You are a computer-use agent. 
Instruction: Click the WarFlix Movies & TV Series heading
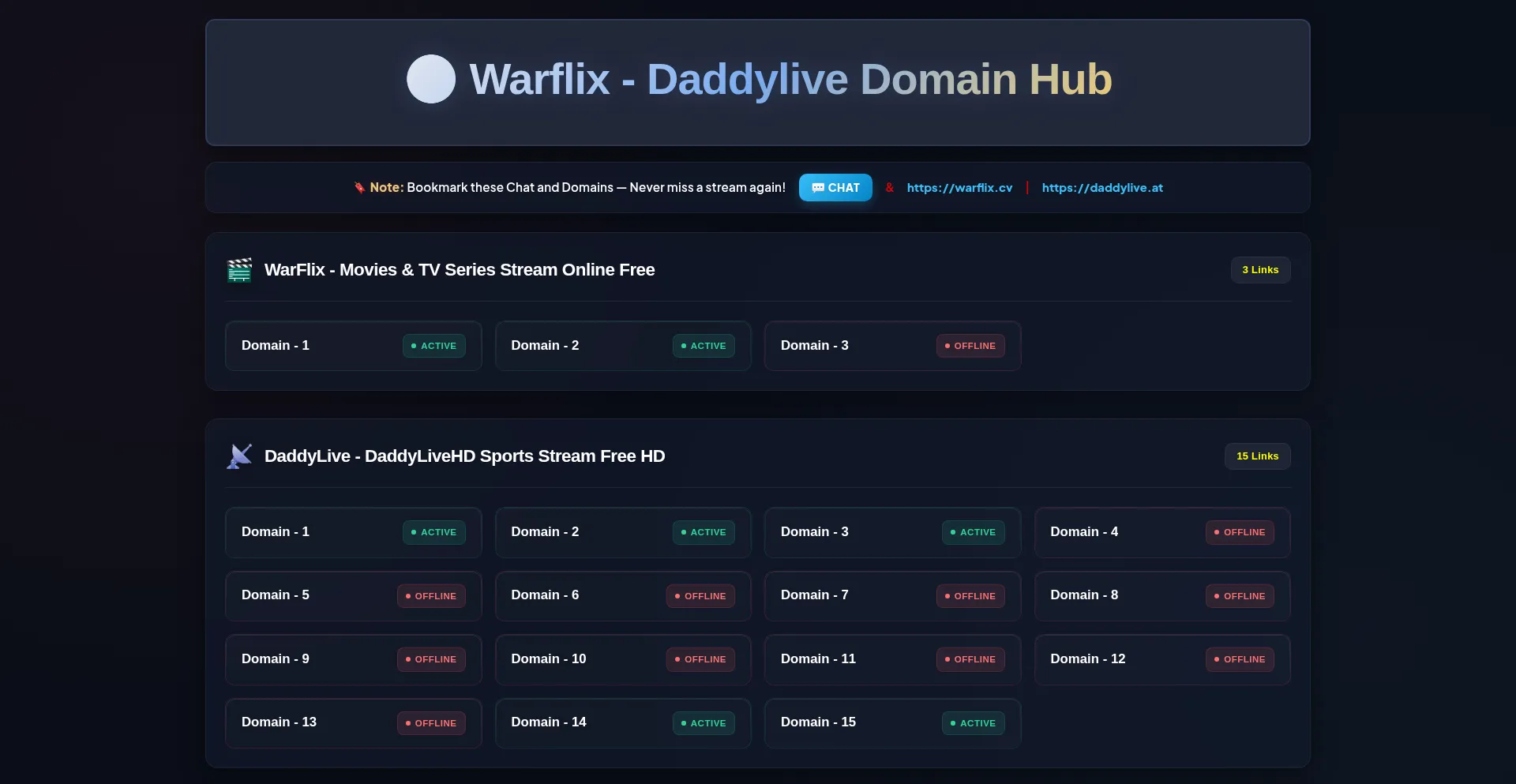point(460,270)
